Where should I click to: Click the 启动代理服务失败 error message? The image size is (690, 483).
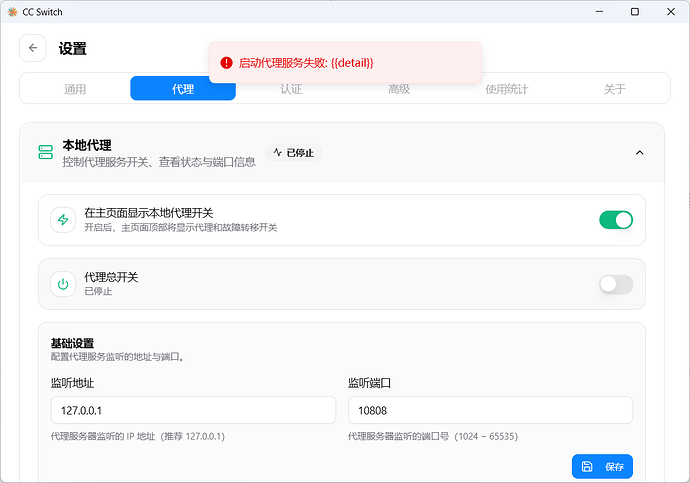point(306,63)
